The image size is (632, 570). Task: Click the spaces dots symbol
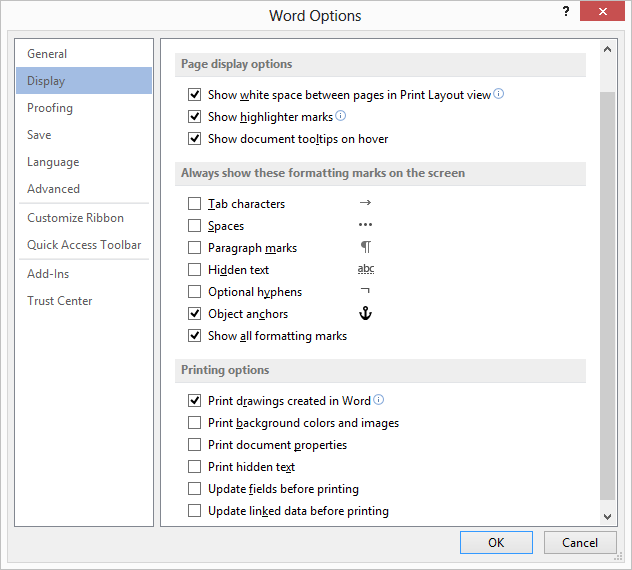[x=365, y=225]
